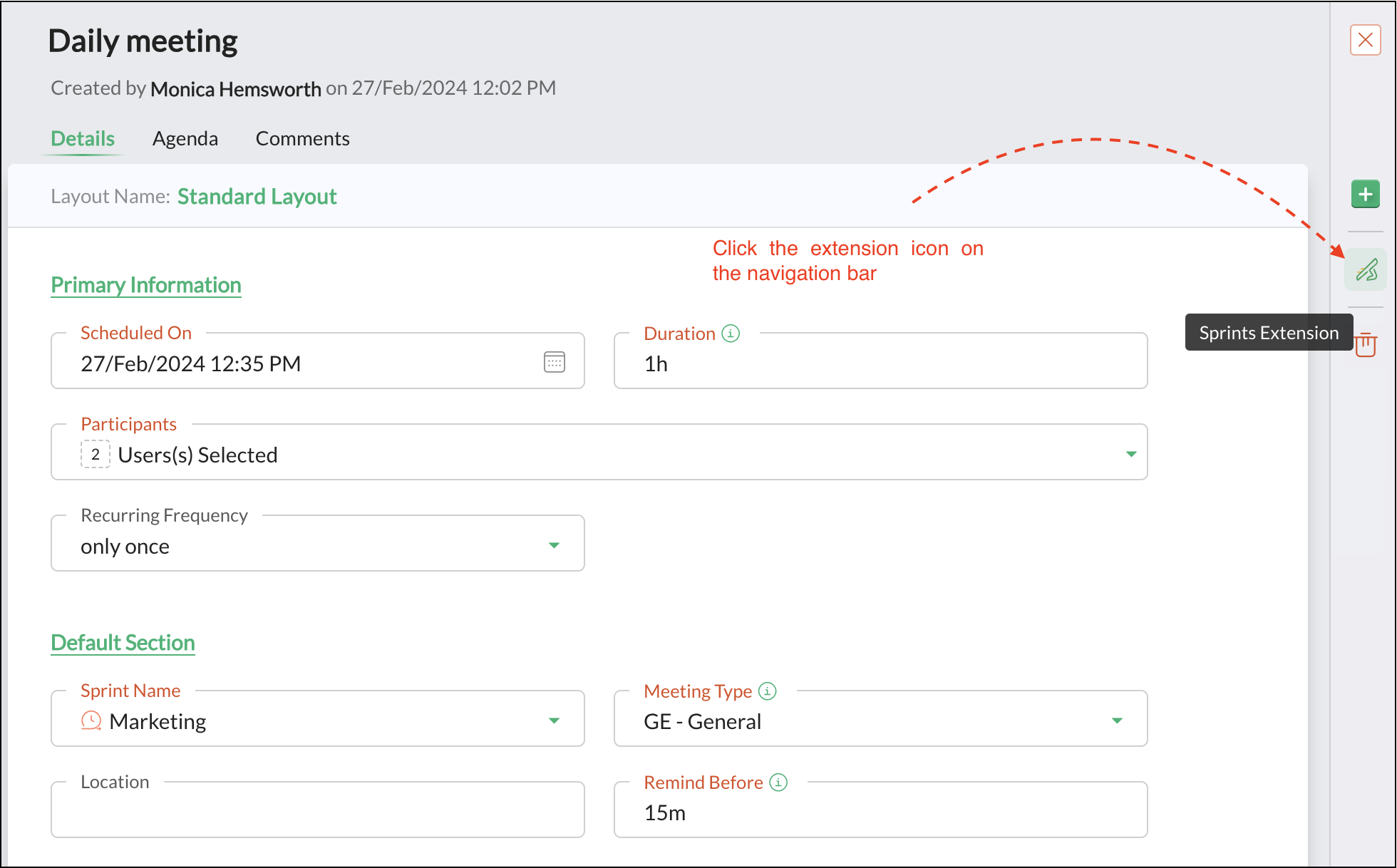1397x868 pixels.
Task: Click the Primary Information section heading
Action: pyautogui.click(x=146, y=285)
